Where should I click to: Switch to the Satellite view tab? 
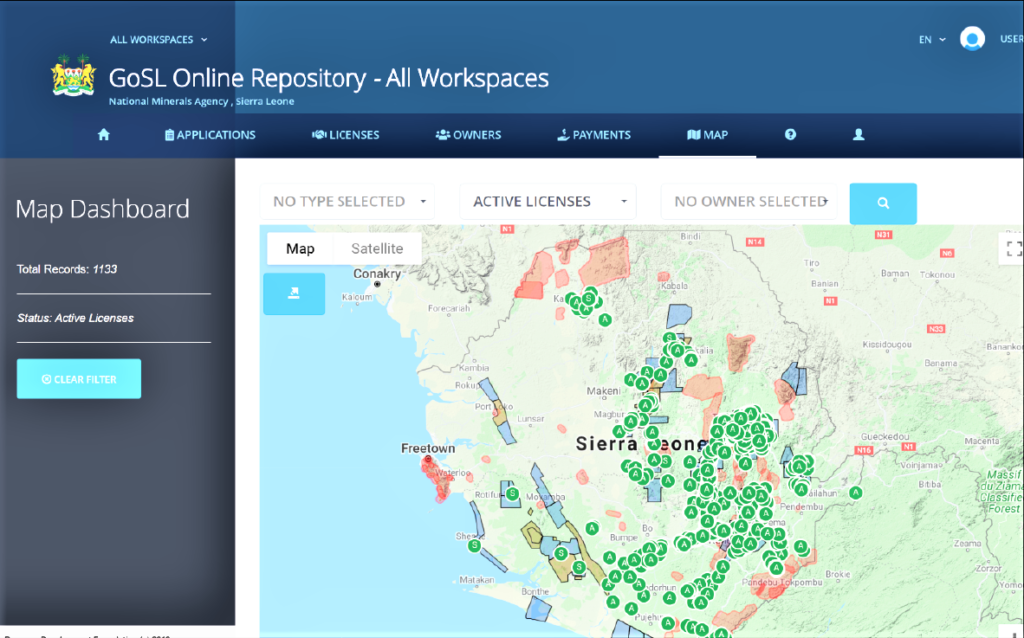tap(377, 249)
